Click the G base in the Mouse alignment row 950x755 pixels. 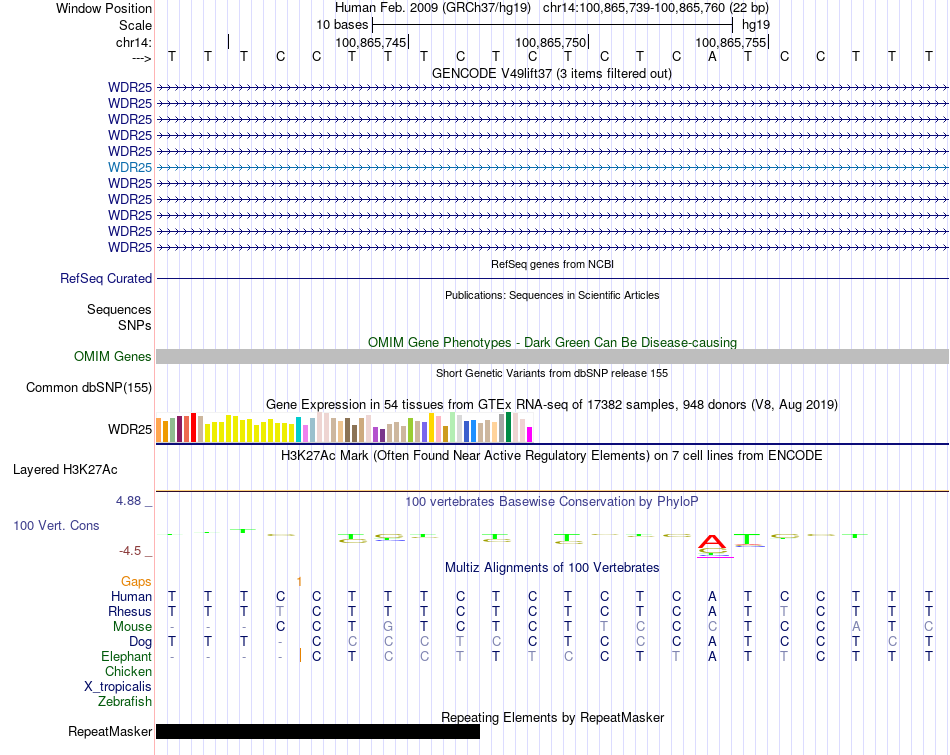[388, 627]
